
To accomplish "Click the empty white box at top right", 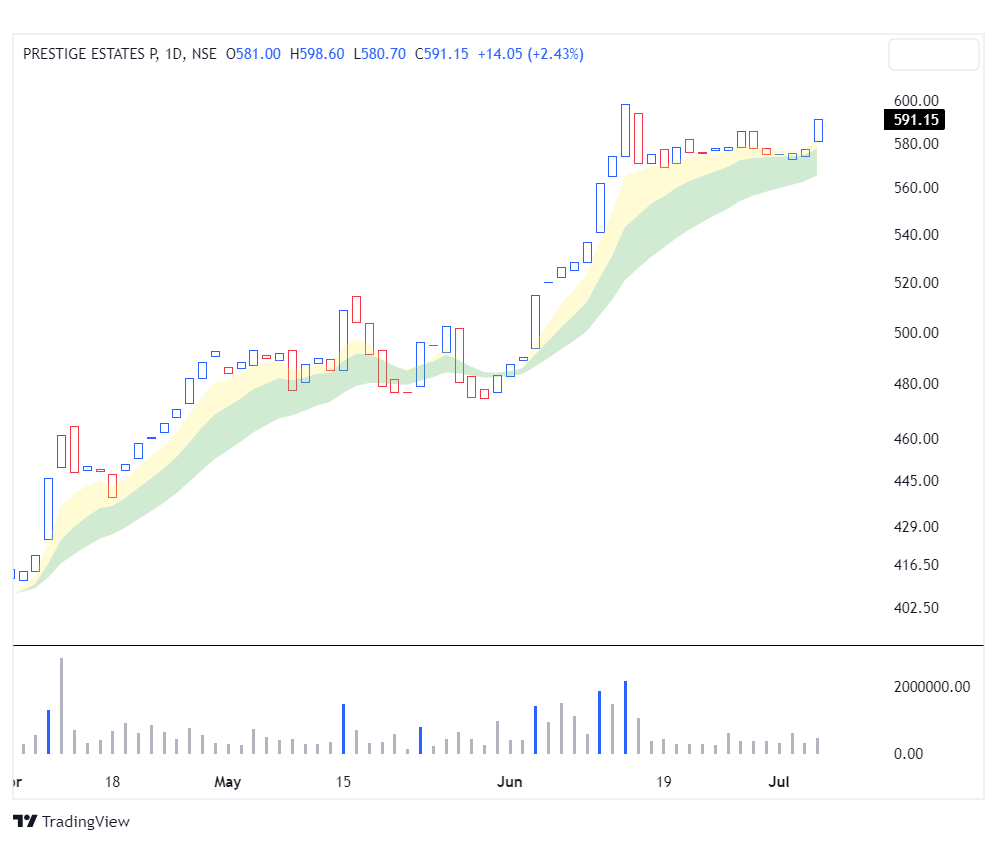I will pyautogui.click(x=933, y=54).
